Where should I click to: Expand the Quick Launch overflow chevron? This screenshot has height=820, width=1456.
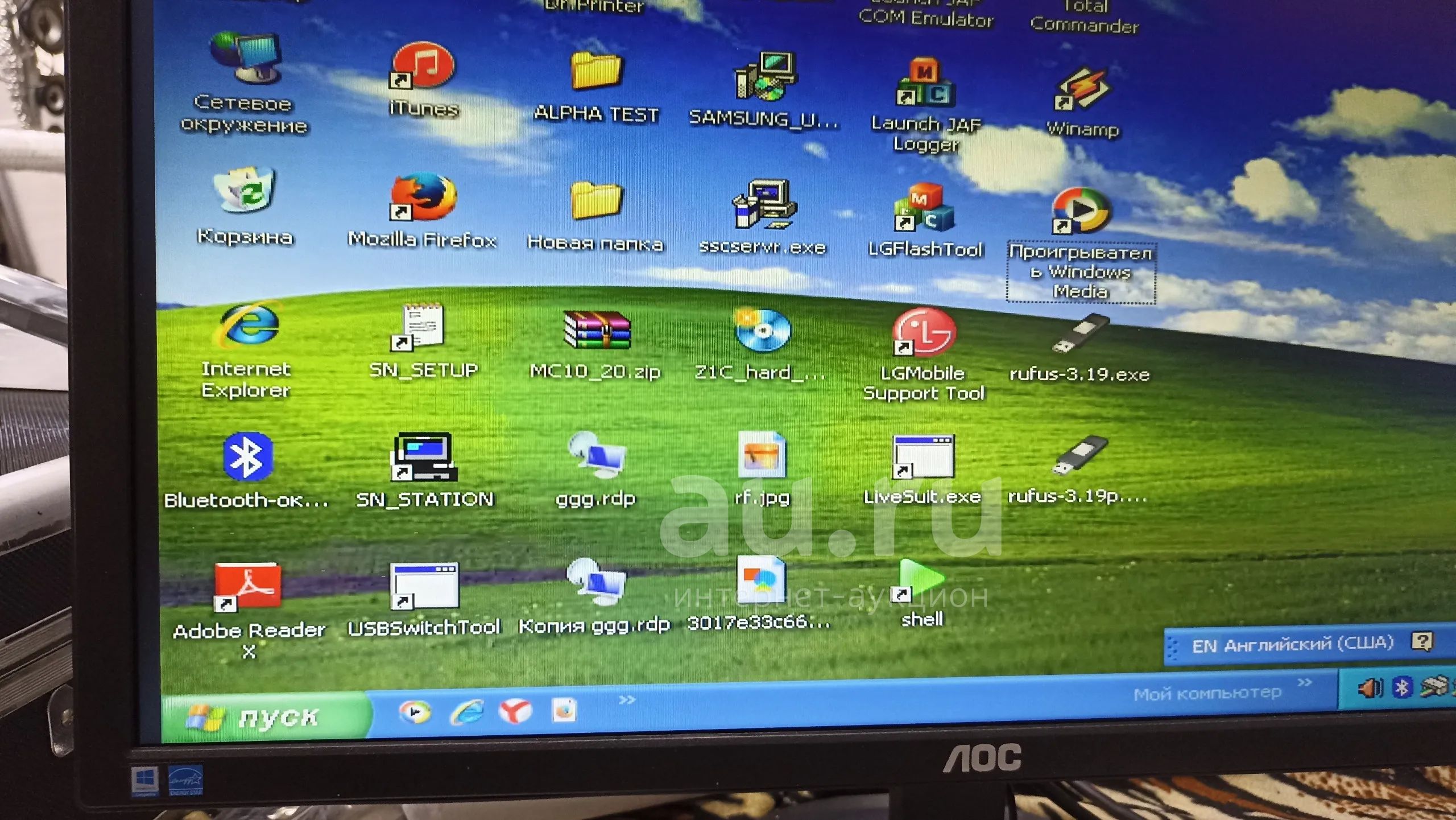(627, 699)
